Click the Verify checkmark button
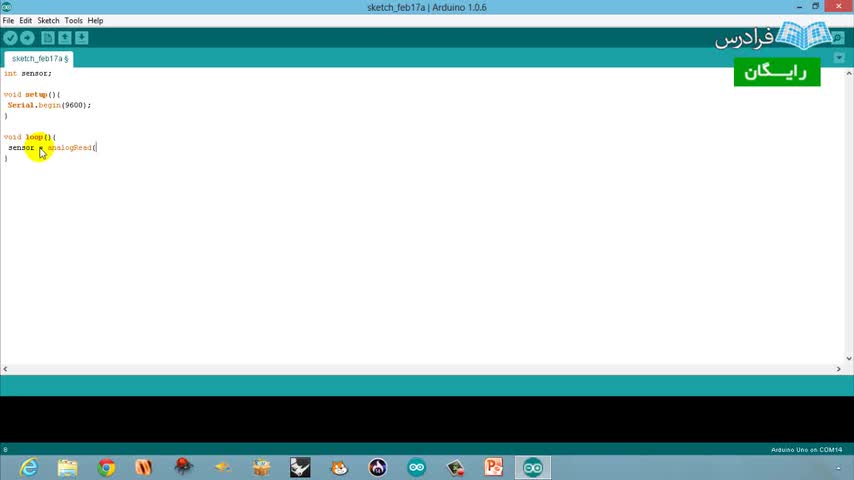 click(x=10, y=38)
